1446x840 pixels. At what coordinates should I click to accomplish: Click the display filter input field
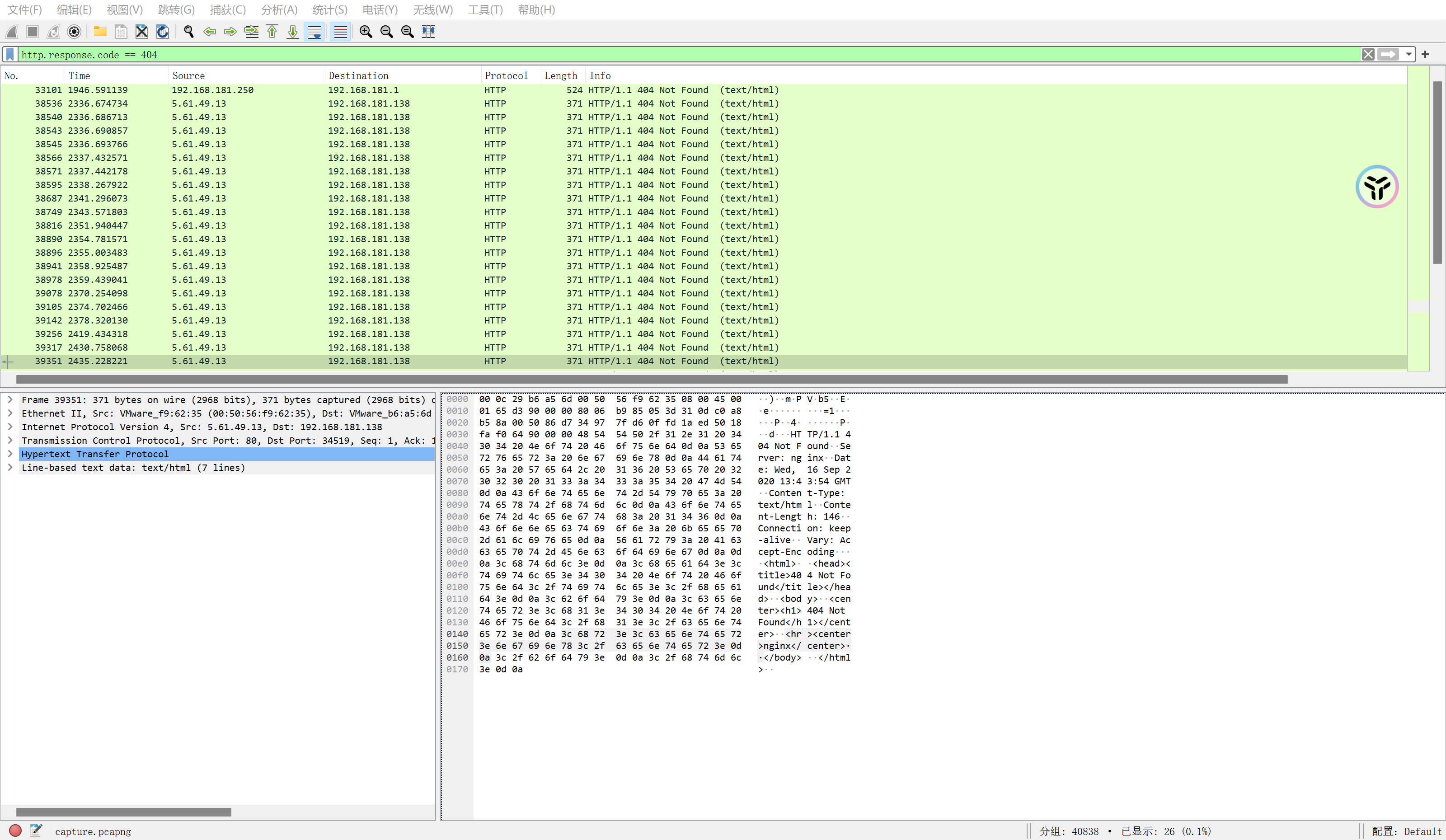click(689, 55)
